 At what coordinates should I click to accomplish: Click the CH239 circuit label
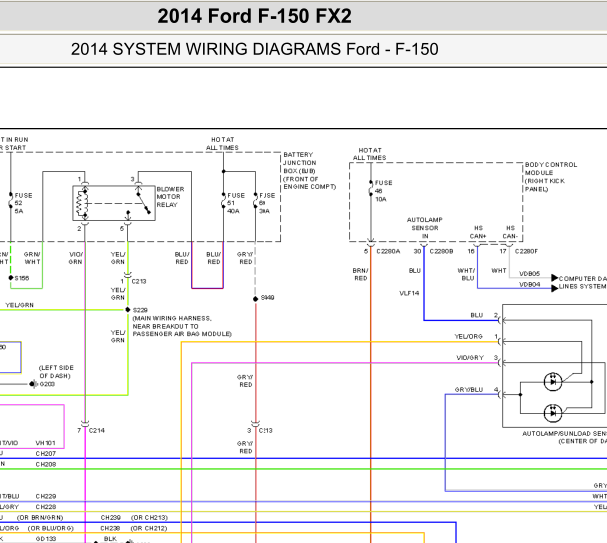(111, 517)
